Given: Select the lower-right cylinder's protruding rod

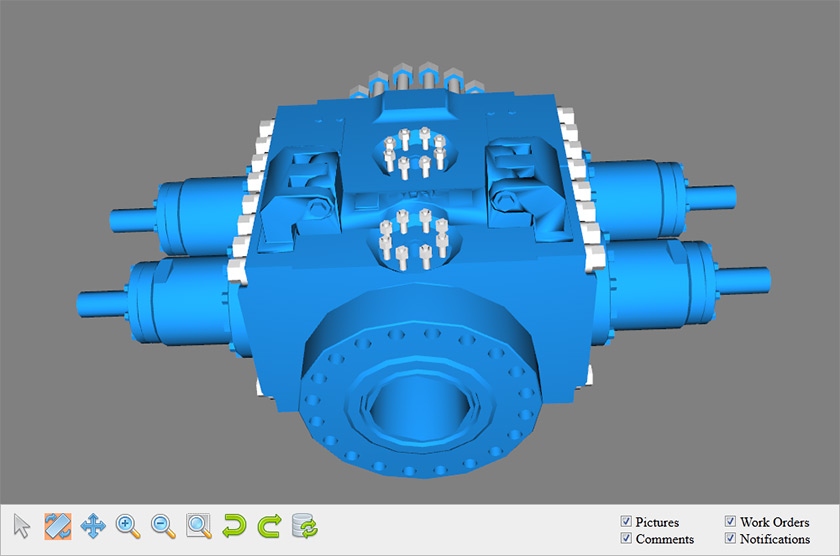Looking at the screenshot, I should [742, 281].
